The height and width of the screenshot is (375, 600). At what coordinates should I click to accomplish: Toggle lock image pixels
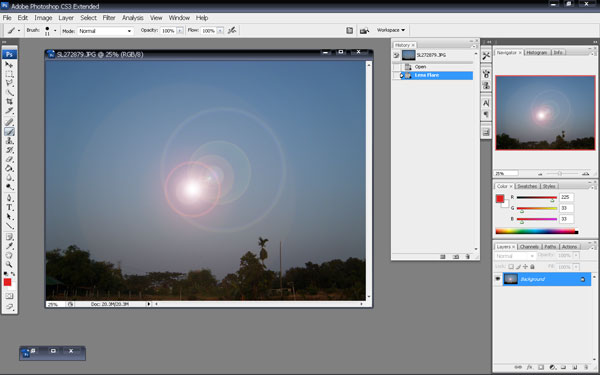click(518, 267)
